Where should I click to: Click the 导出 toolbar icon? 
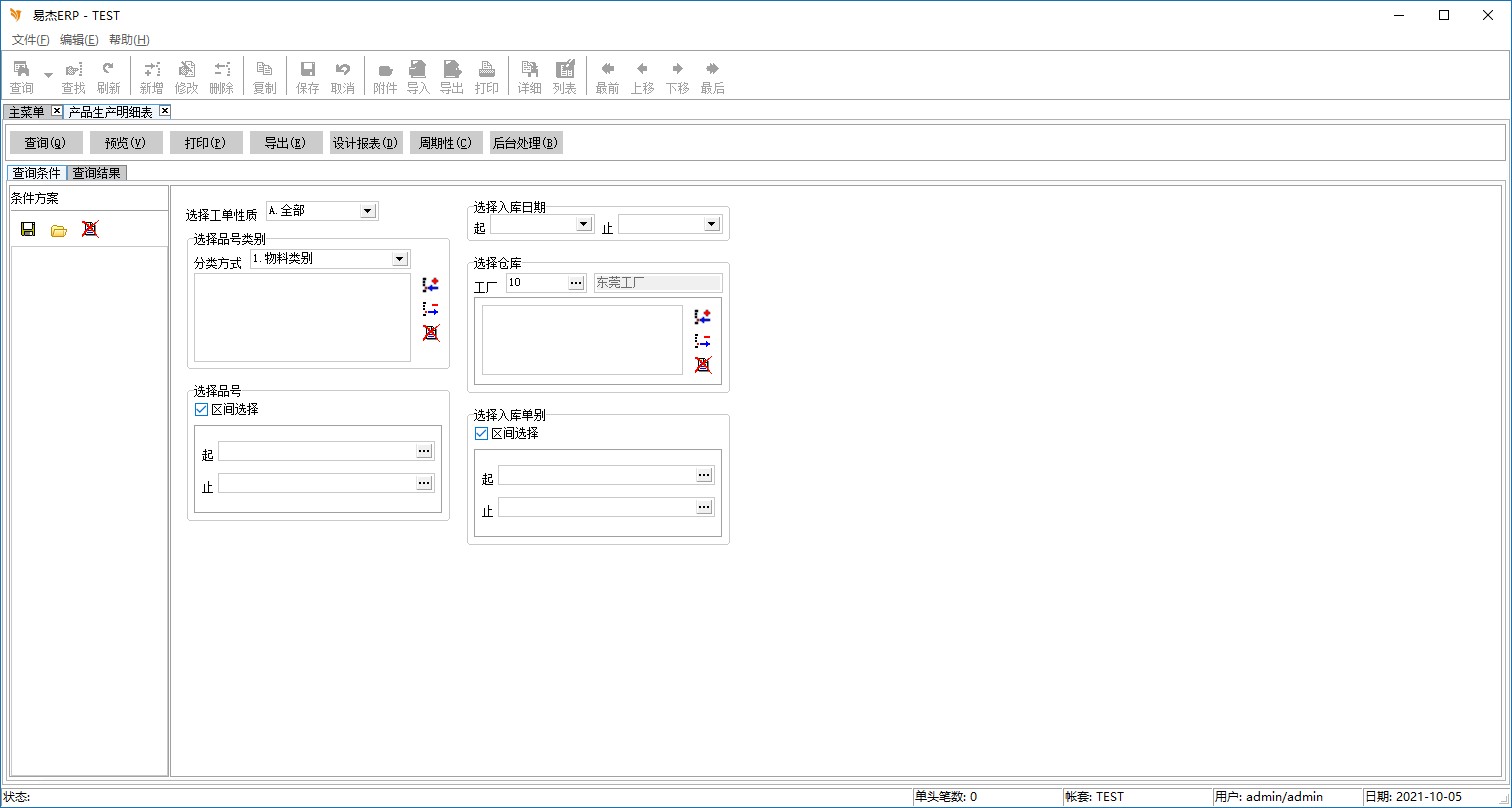452,77
